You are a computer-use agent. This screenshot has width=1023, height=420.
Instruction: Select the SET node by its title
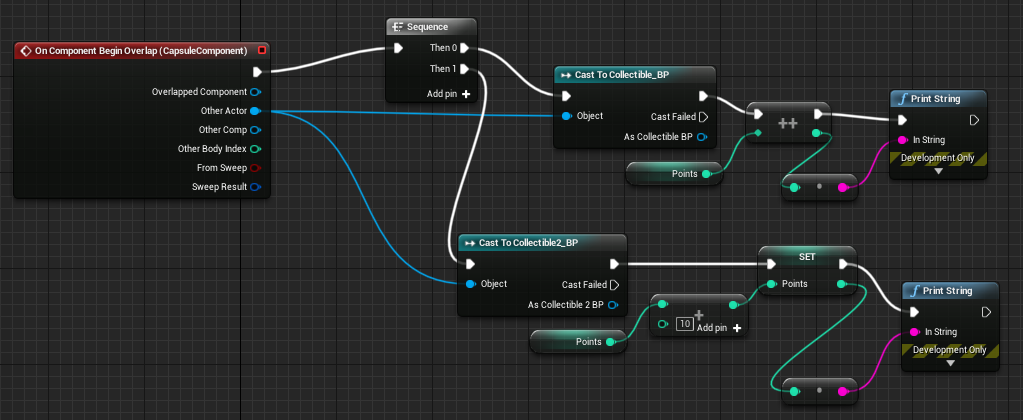[807, 256]
